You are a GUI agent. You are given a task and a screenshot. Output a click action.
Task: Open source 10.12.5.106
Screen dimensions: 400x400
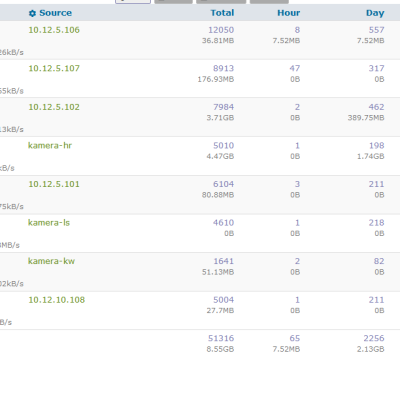click(54, 30)
